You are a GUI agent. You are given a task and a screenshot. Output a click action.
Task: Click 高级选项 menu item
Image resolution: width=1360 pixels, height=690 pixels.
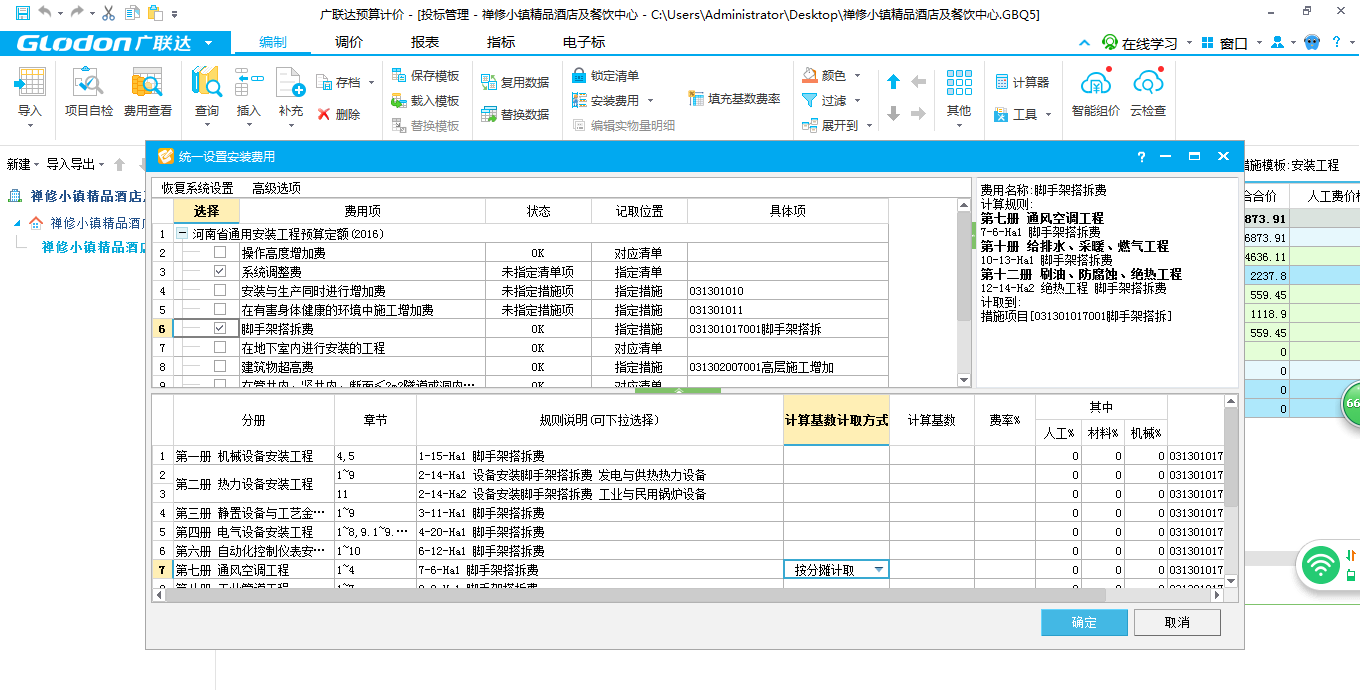[276, 188]
